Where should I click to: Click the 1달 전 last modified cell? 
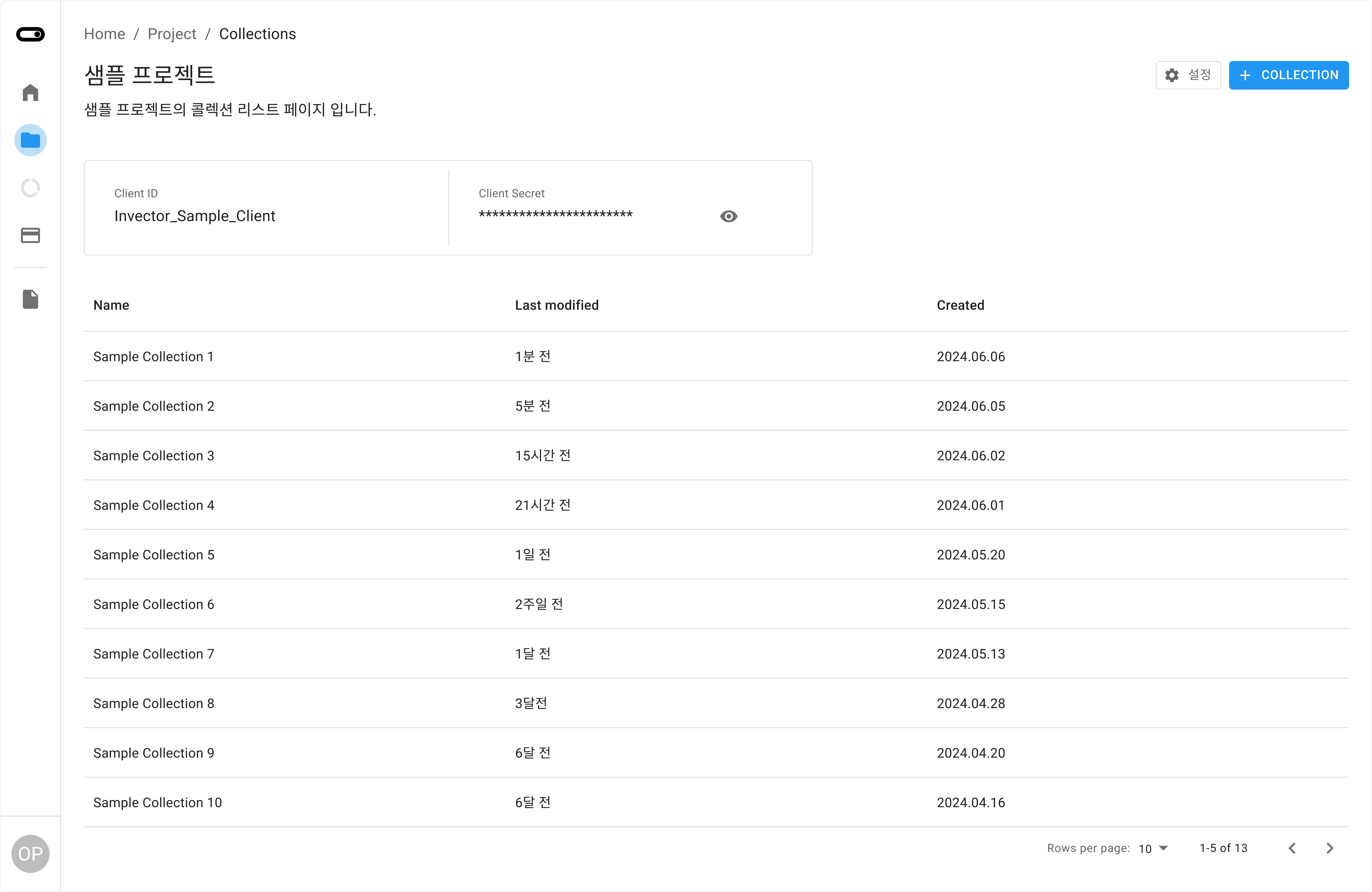click(x=533, y=654)
